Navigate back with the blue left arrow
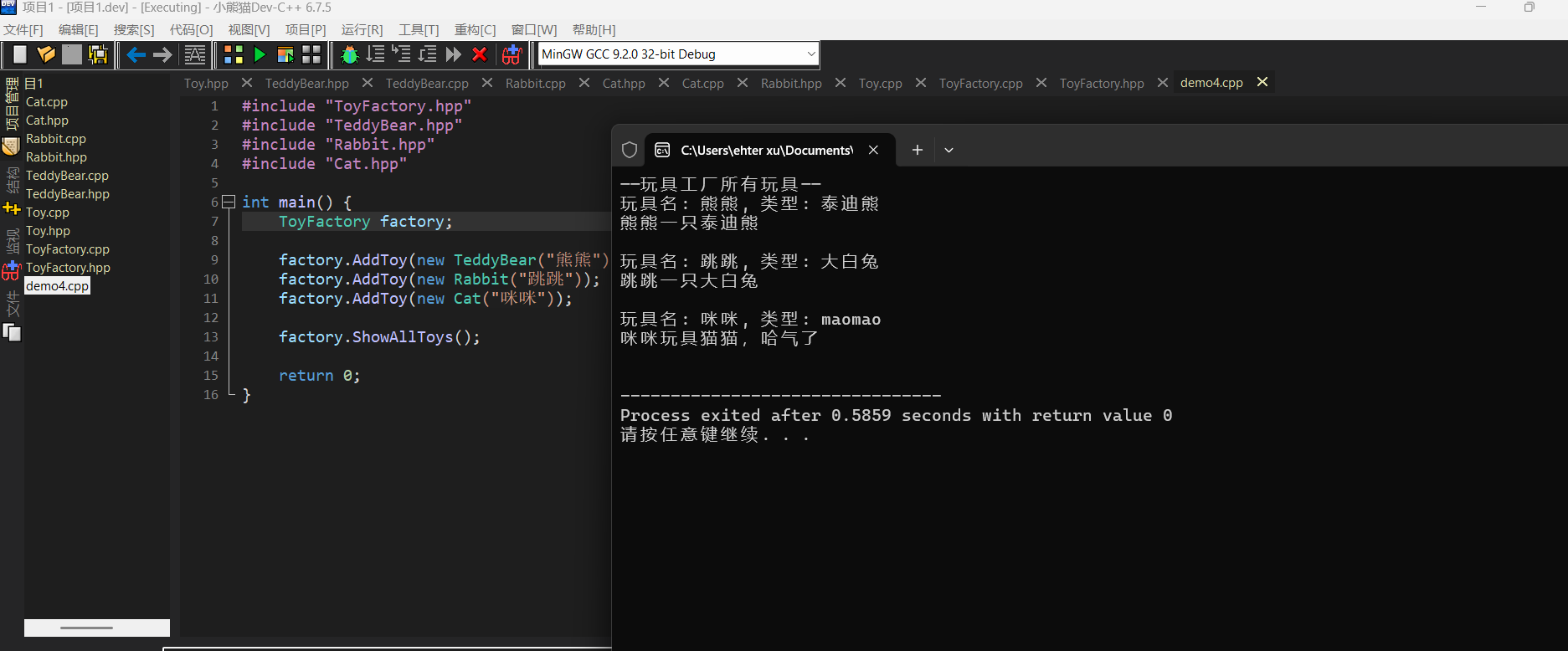 (136, 54)
